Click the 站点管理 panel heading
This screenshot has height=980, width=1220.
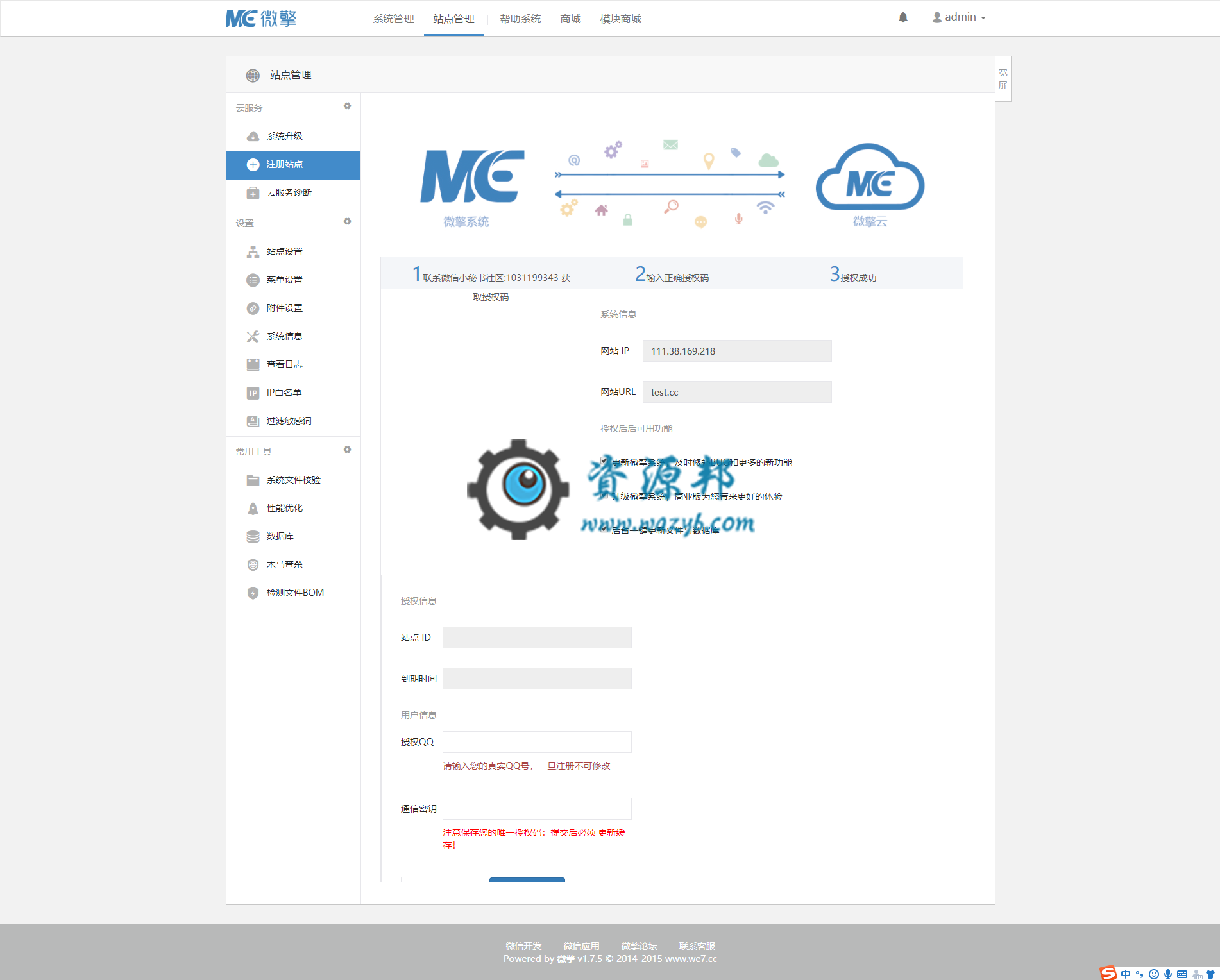click(x=291, y=75)
